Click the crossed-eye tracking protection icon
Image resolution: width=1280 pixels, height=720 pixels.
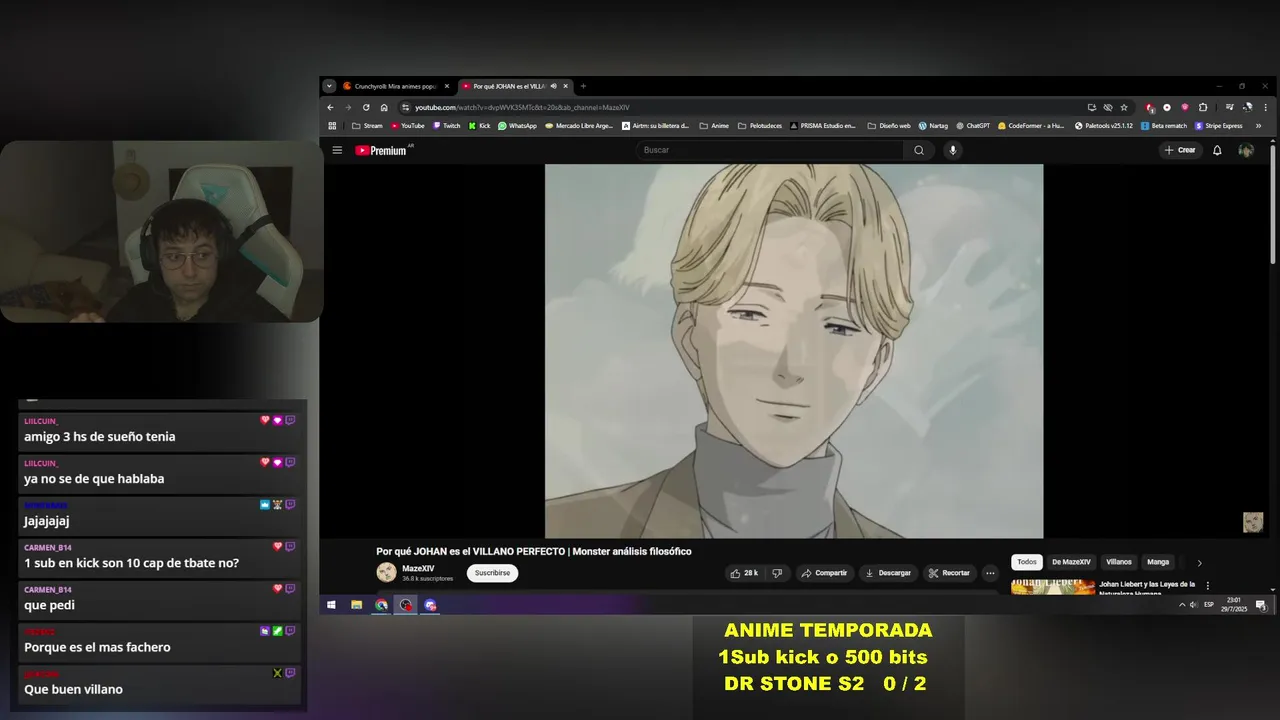coord(1108,107)
